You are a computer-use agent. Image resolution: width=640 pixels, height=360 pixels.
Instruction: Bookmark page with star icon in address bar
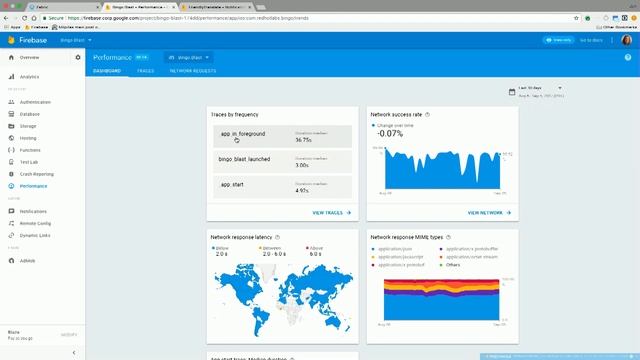point(576,18)
